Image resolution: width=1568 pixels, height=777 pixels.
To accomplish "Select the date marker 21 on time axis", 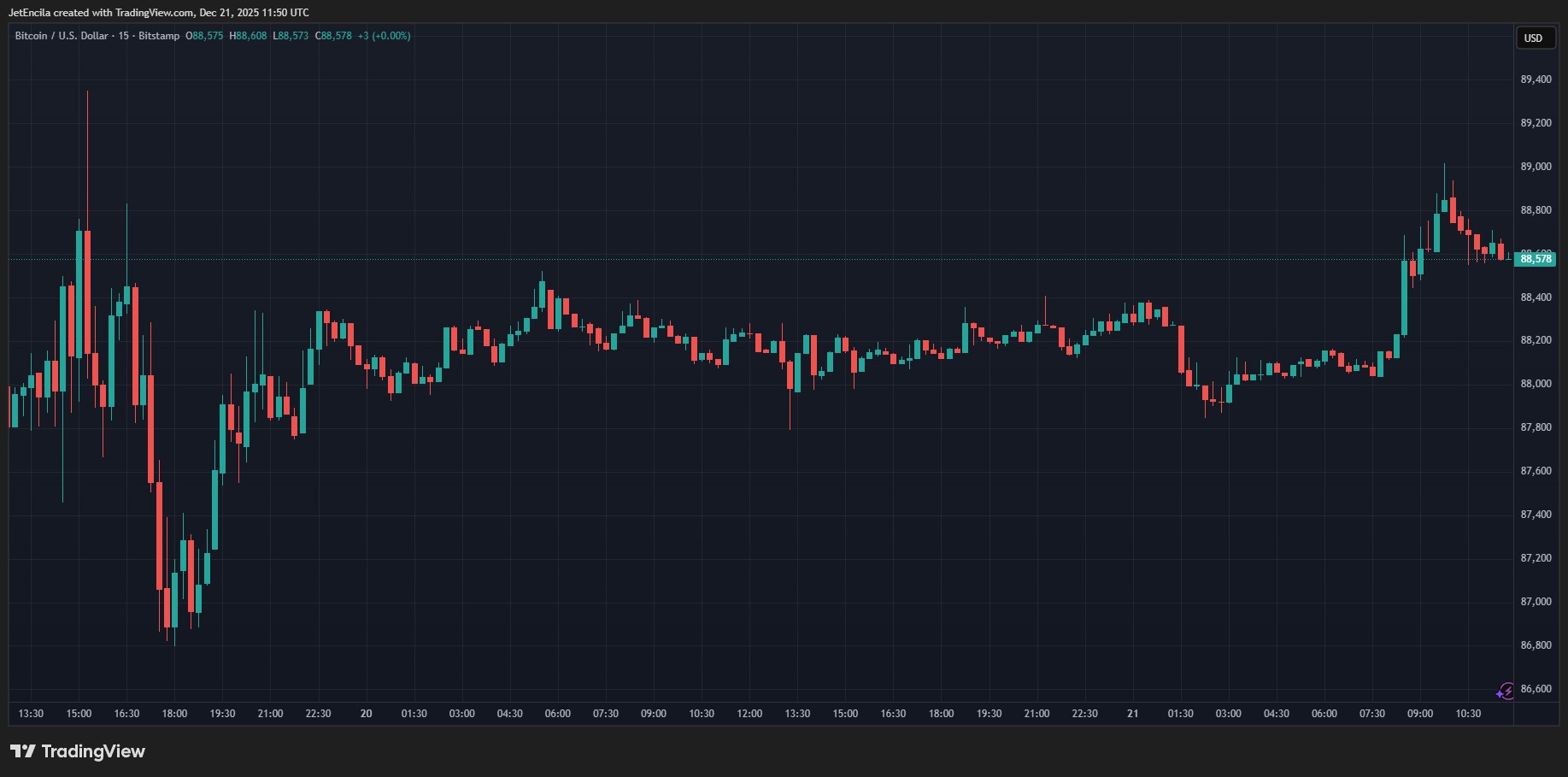I will point(1133,714).
